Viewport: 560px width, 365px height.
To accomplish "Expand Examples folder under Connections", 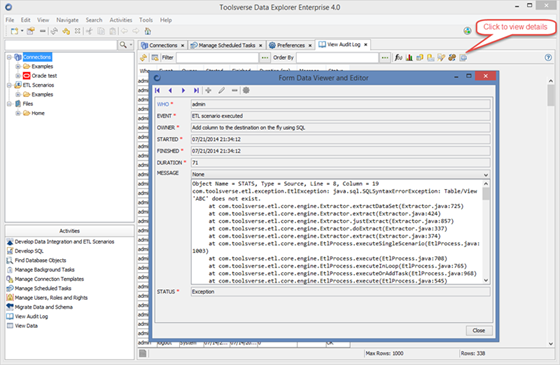I will [18, 66].
